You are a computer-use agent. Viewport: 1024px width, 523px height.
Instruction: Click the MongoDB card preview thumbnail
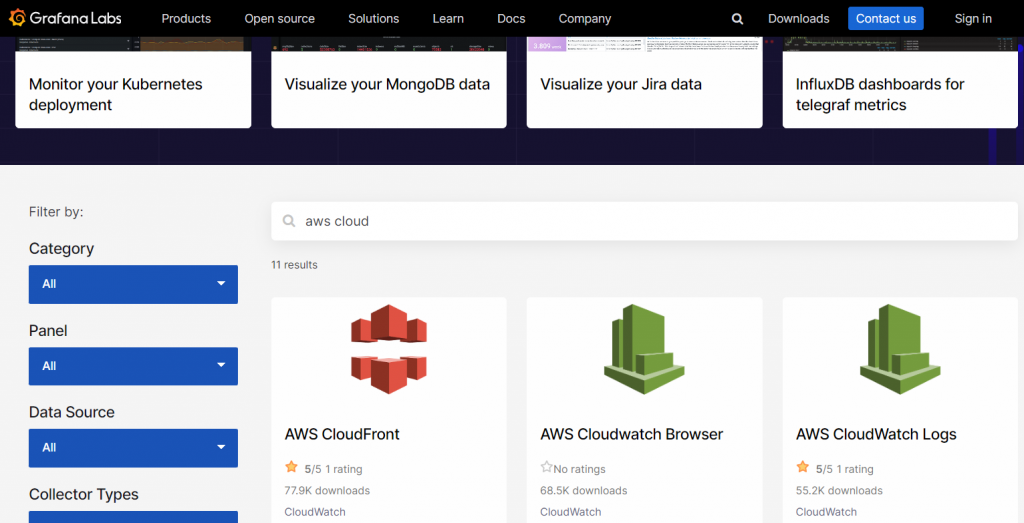(389, 44)
